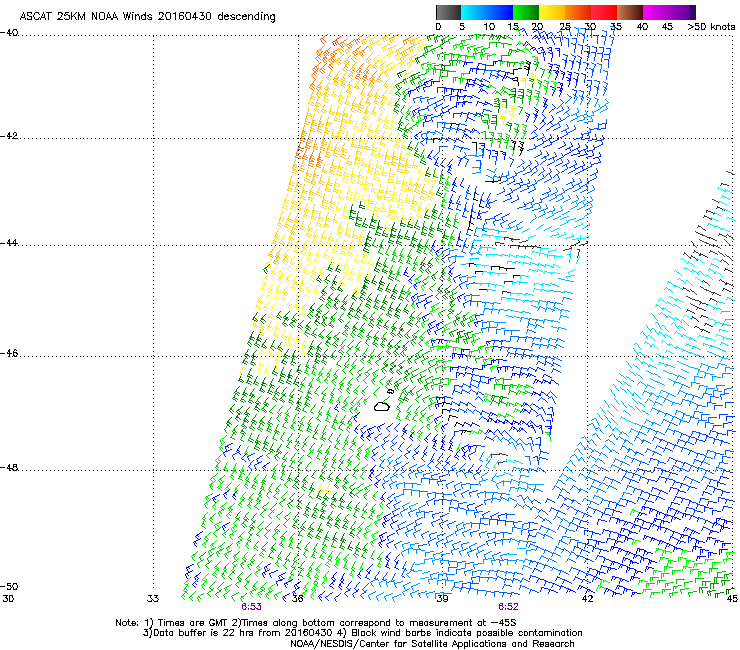Click the '39' longitude axis label
Screen dimensions: 740x650
click(x=442, y=599)
